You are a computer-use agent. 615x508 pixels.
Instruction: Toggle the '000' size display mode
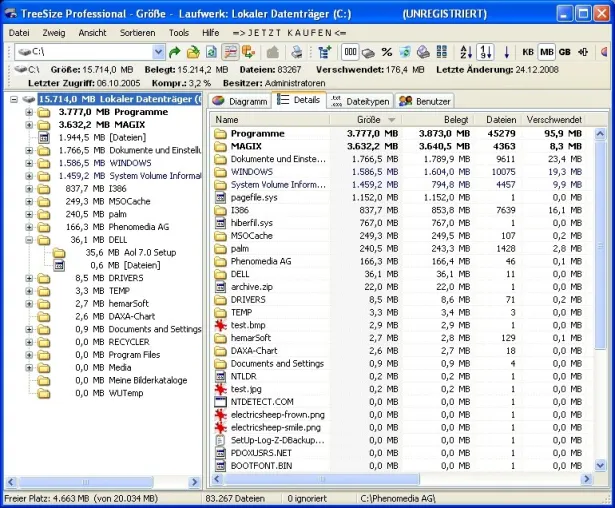coord(350,52)
